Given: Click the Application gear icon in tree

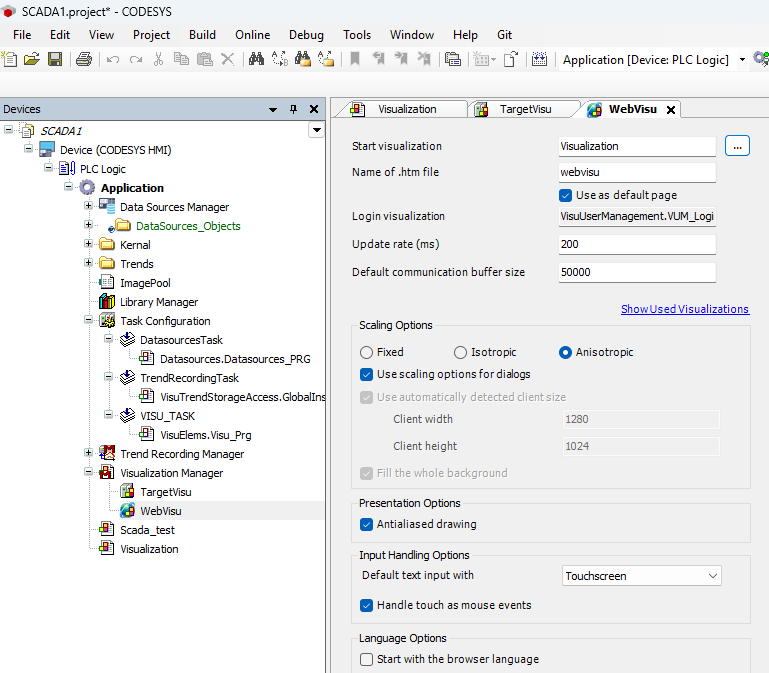Looking at the screenshot, I should pyautogui.click(x=87, y=187).
